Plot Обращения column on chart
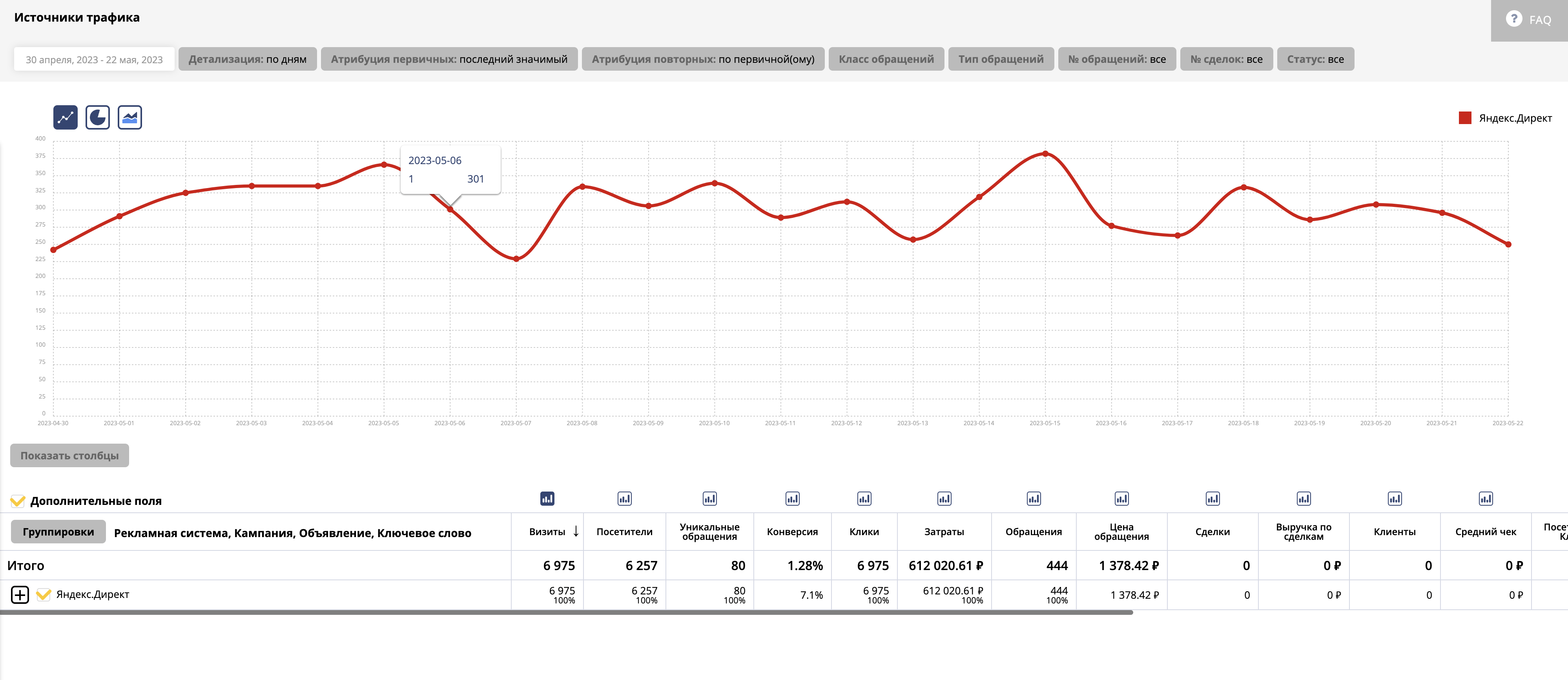The image size is (1568, 680). [x=1033, y=499]
